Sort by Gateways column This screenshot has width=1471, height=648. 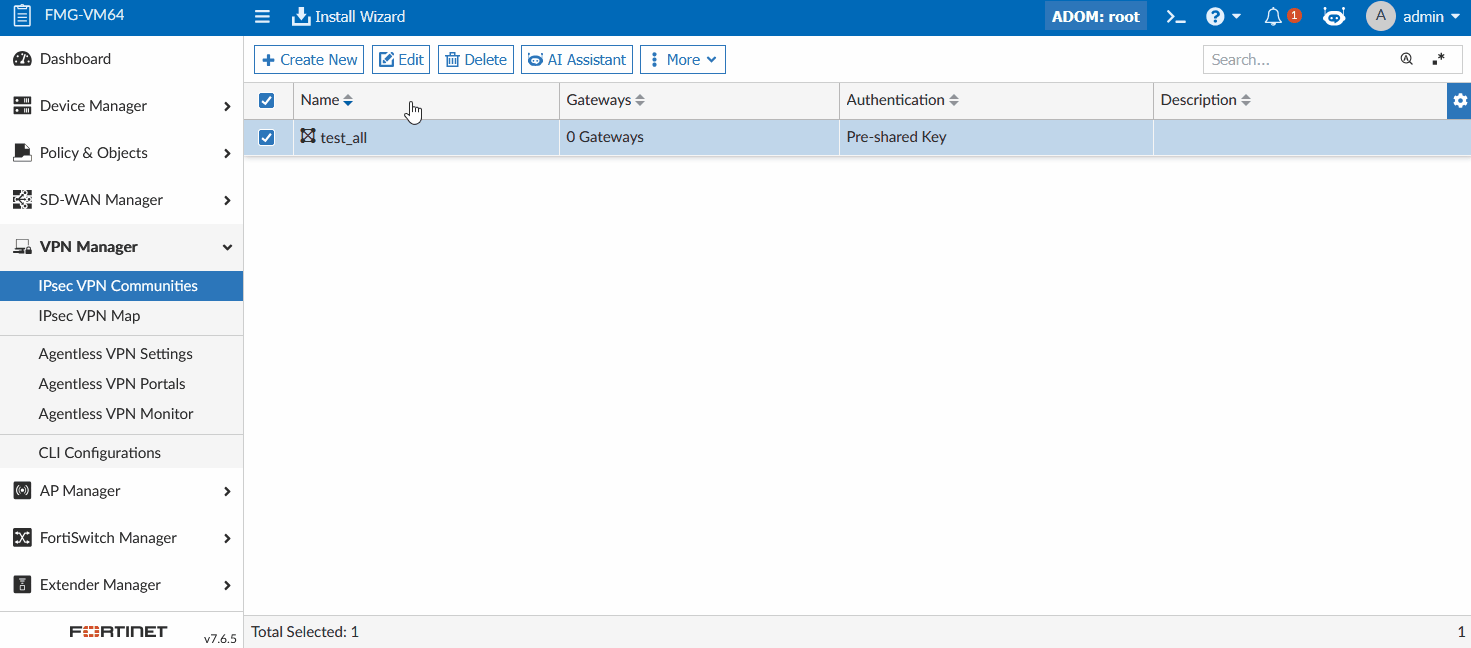(606, 101)
